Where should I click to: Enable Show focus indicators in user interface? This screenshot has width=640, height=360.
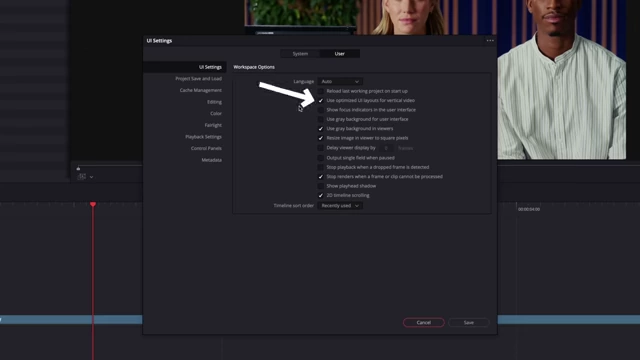[x=321, y=110]
